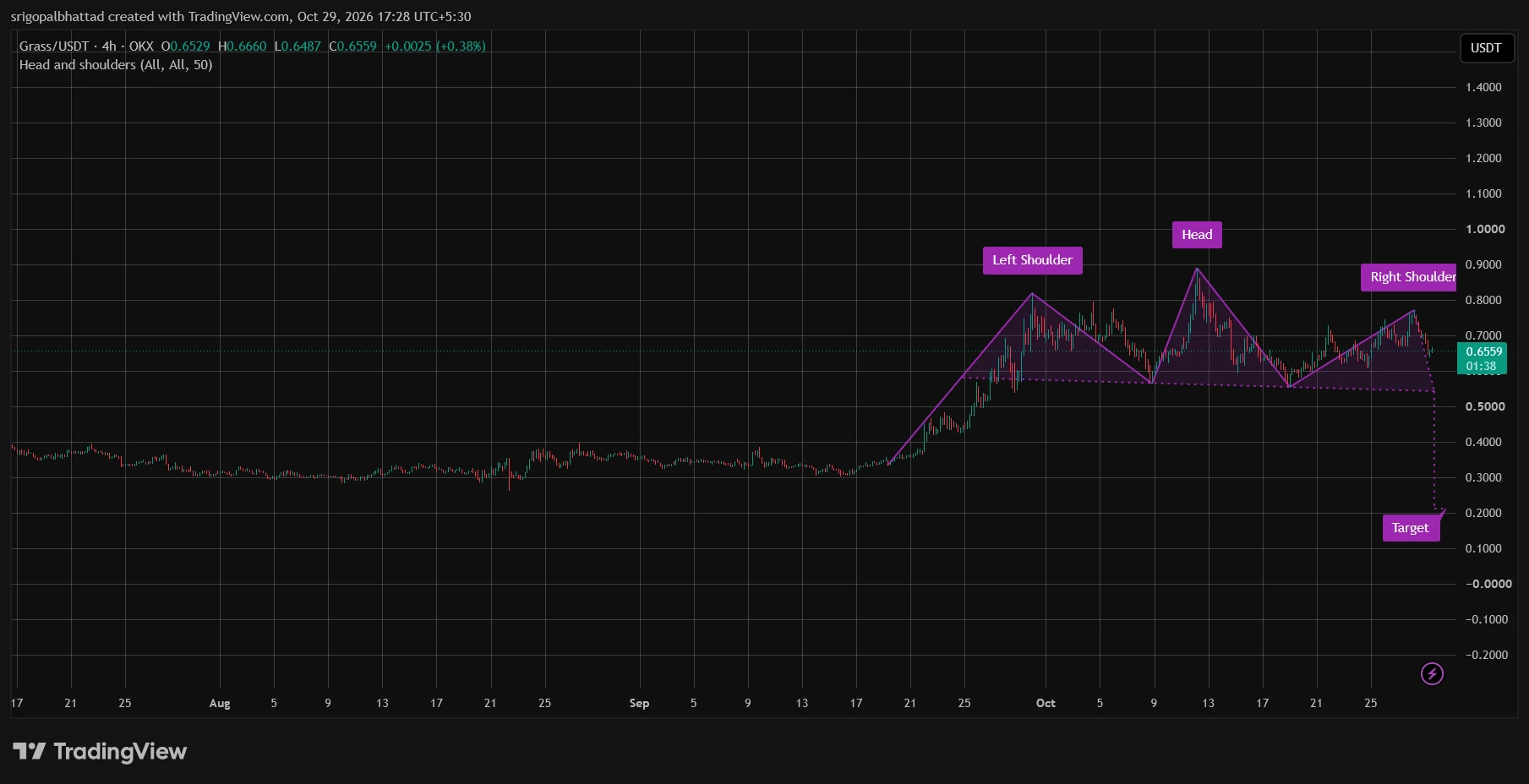1529x784 pixels.
Task: Click the Sep label on time axis
Action: click(639, 703)
